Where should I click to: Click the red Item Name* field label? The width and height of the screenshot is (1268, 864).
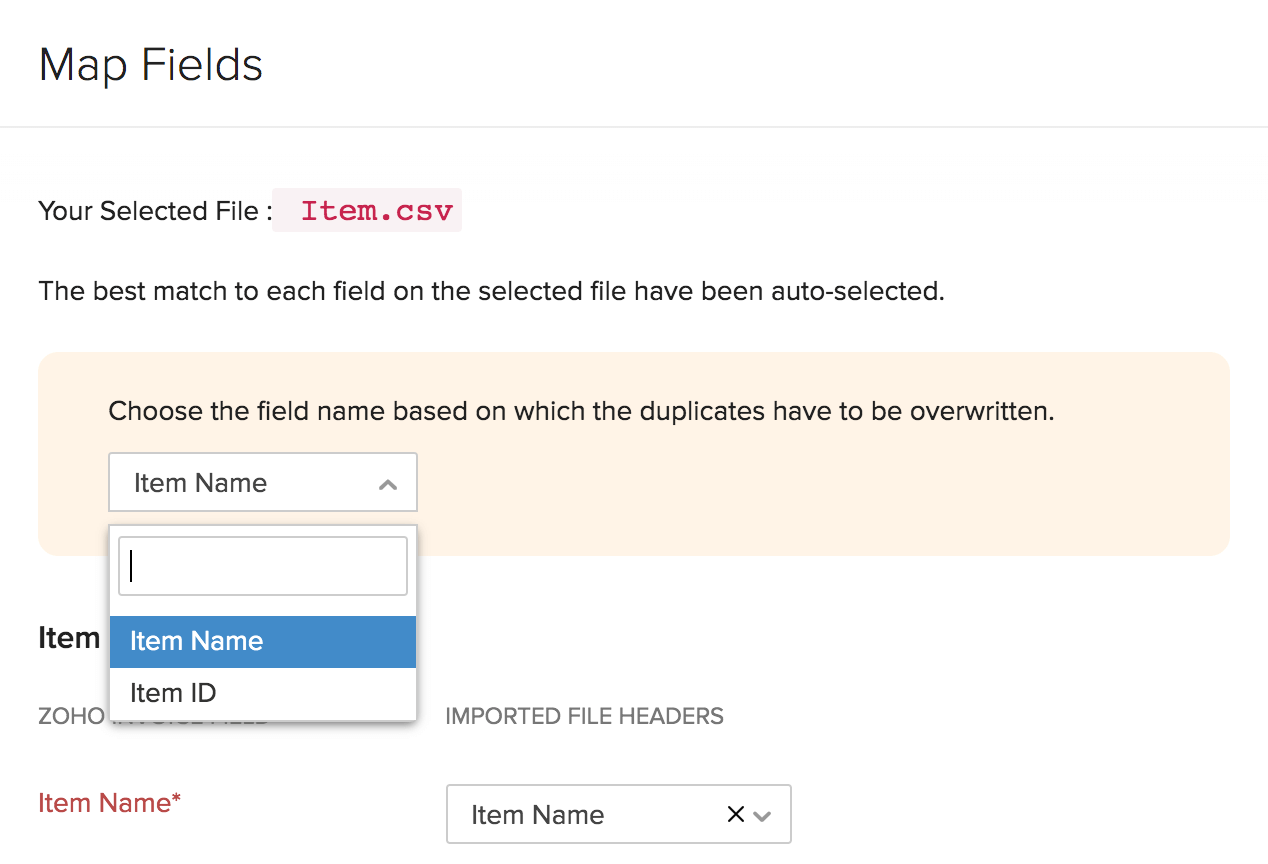[109, 803]
